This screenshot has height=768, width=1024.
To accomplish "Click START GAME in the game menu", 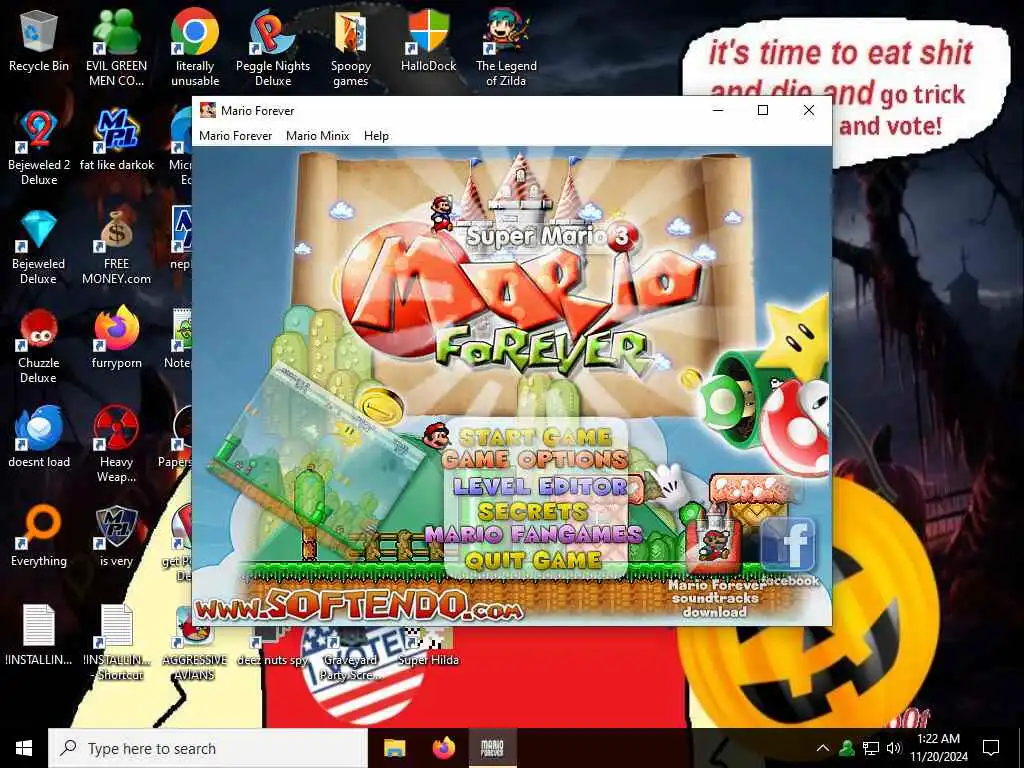I will coord(535,437).
